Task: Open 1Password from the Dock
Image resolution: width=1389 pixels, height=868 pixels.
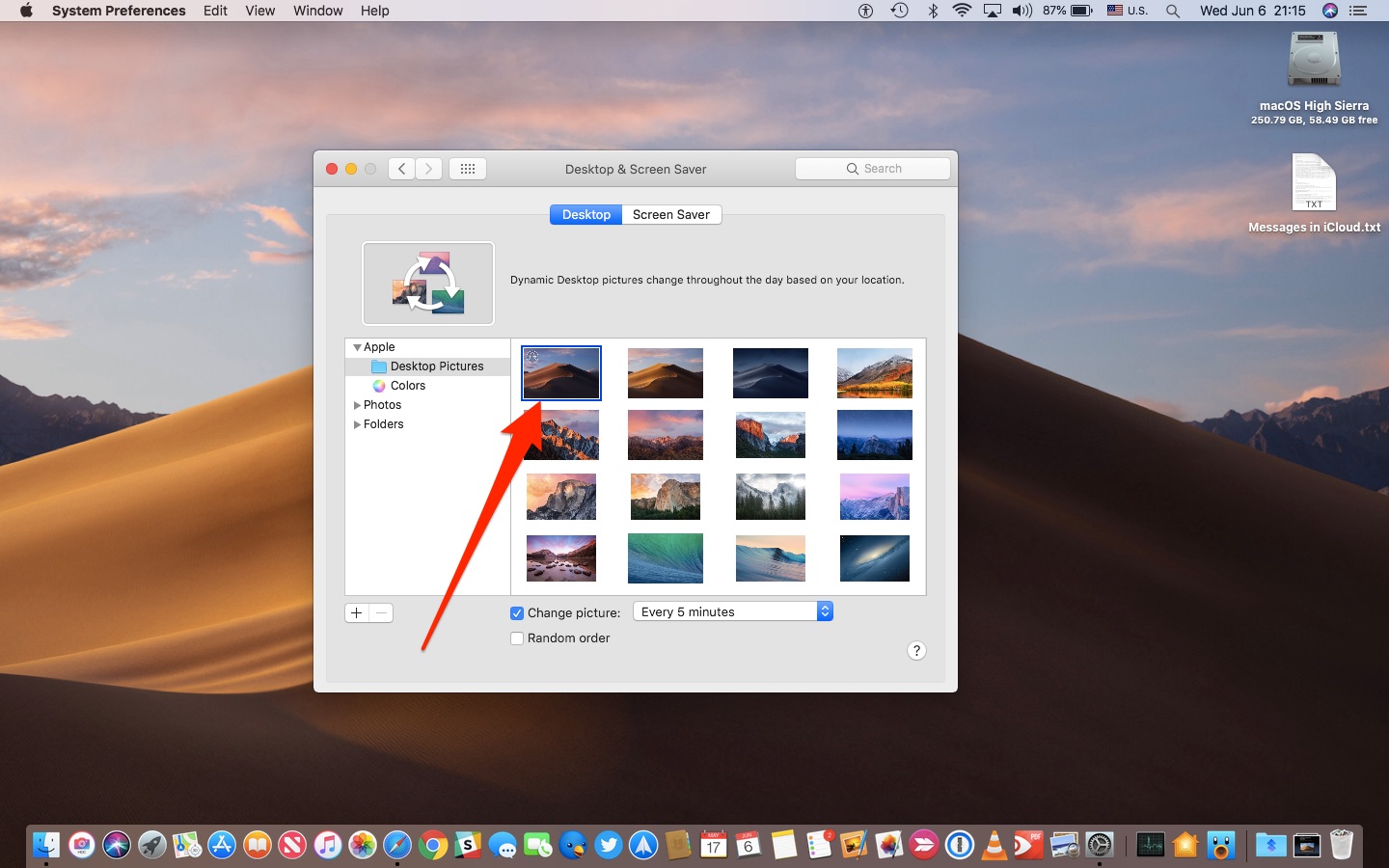Action: (x=961, y=845)
